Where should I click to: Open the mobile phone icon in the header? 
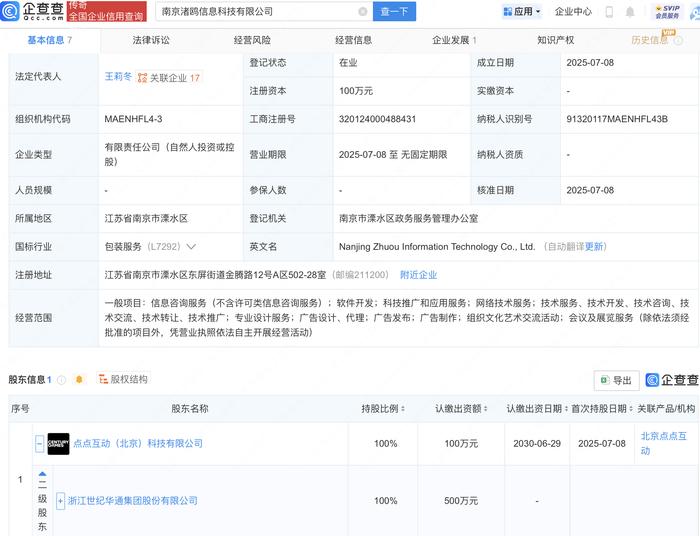pos(609,12)
